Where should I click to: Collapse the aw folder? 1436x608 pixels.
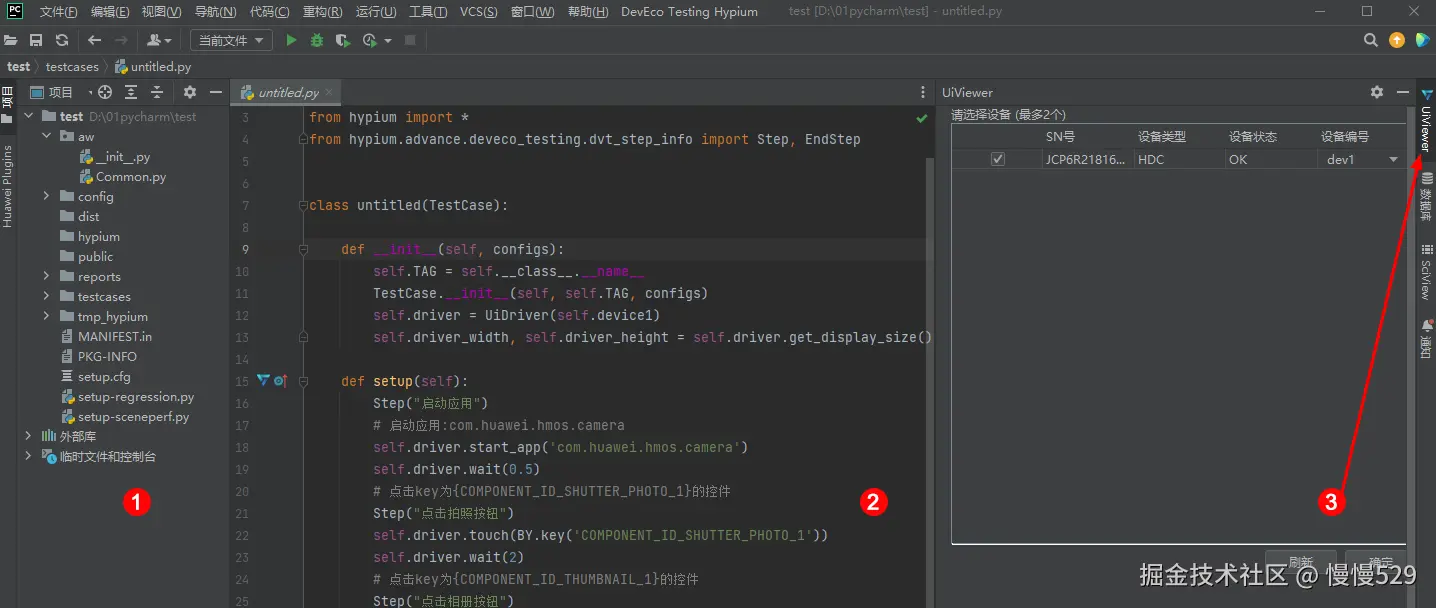point(47,136)
